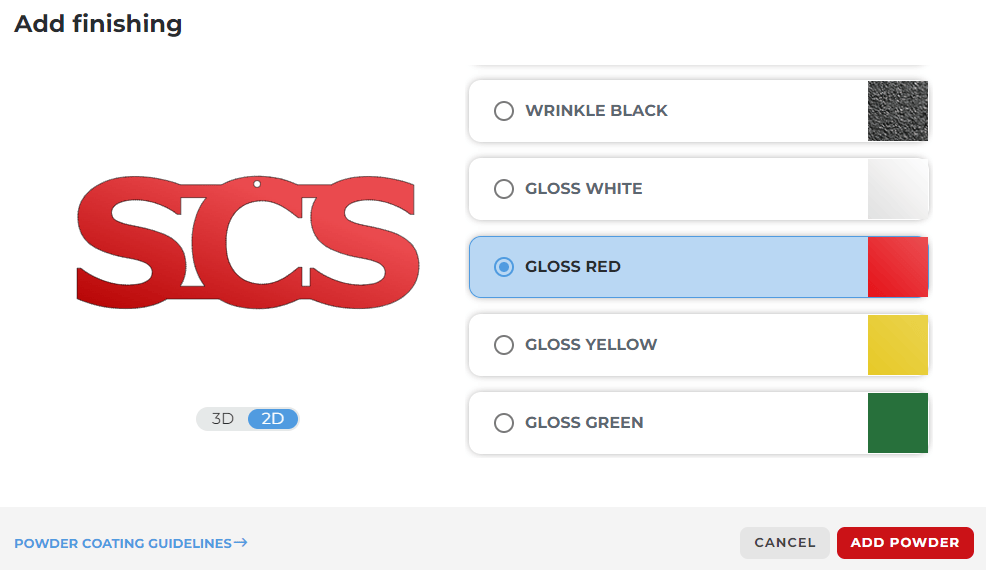986x570 pixels.
Task: Click the Gloss Red radio button
Action: click(x=504, y=267)
